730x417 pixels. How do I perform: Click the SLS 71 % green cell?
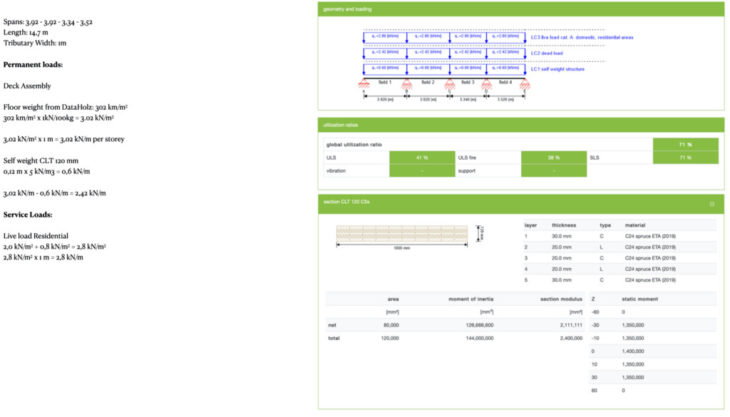[684, 157]
